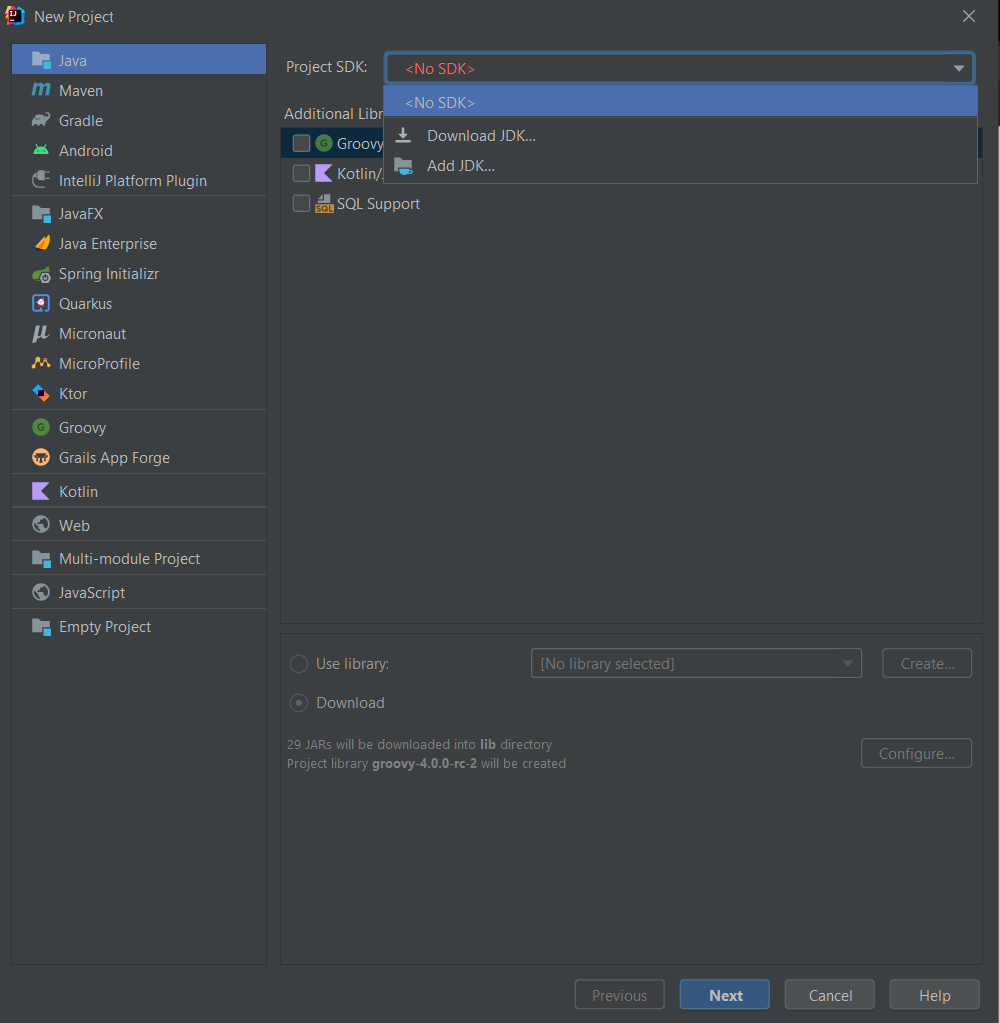Click the Gradle elephant icon
The image size is (1000, 1023).
[x=41, y=120]
